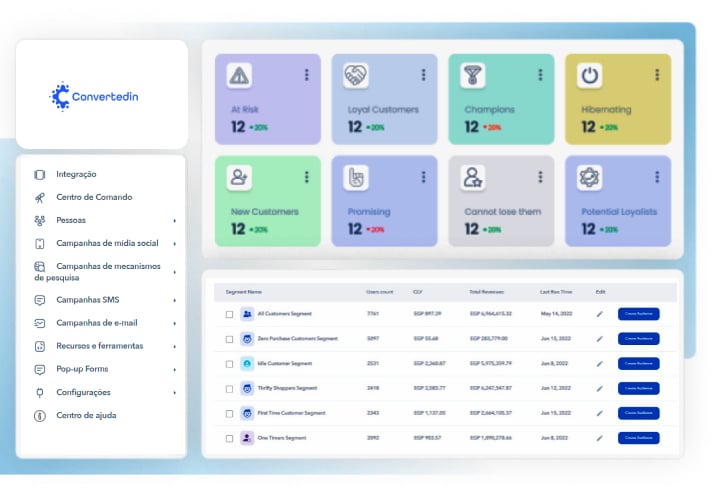Click the Recursos e ferramentas icon
723x498 pixels.
(40, 346)
